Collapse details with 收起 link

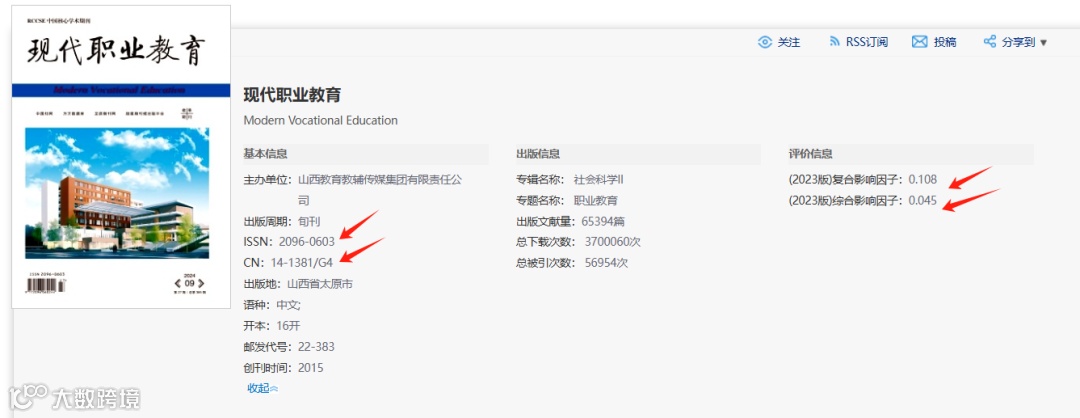click(x=262, y=388)
